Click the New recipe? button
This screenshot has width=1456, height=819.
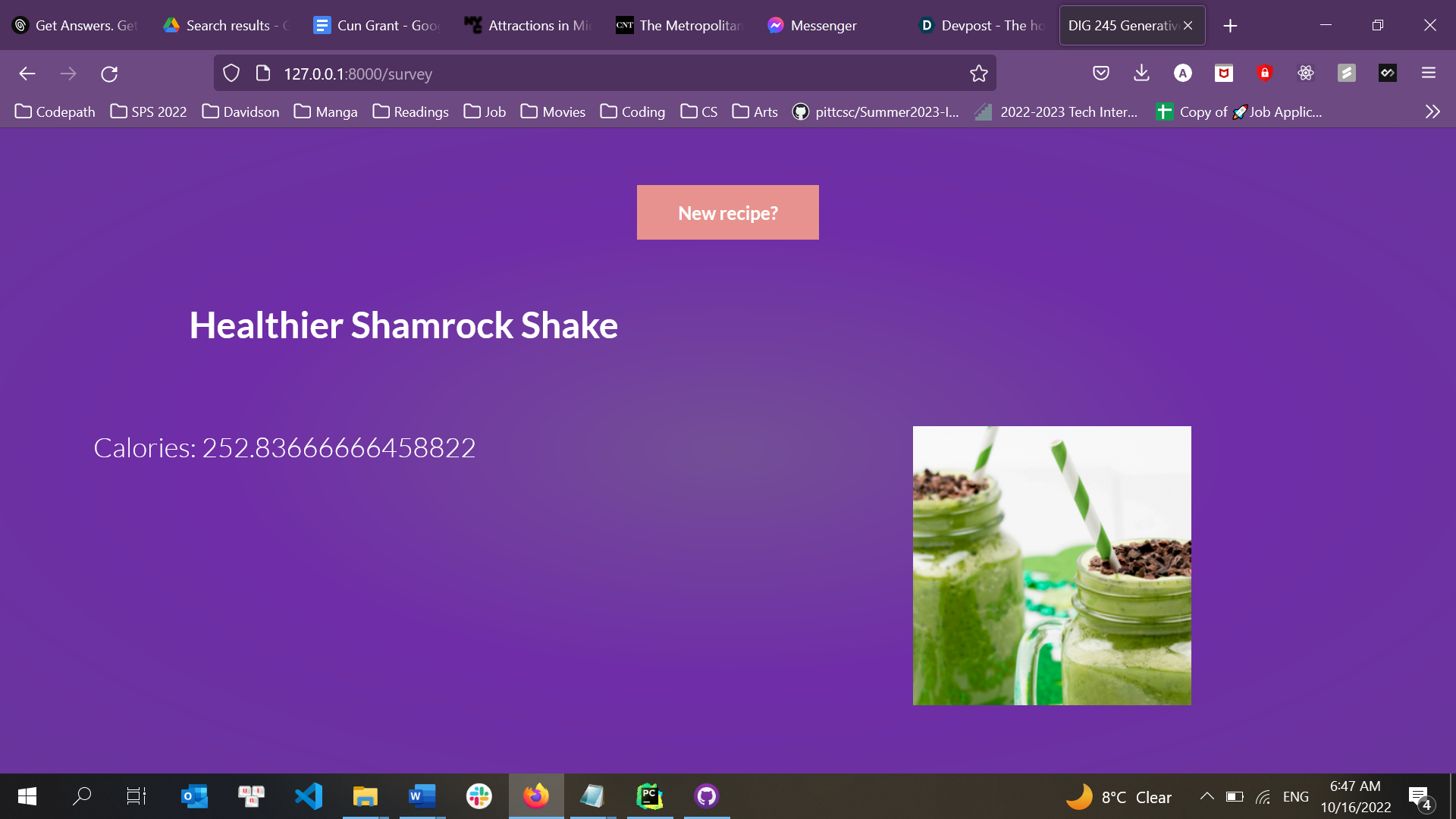pos(727,212)
